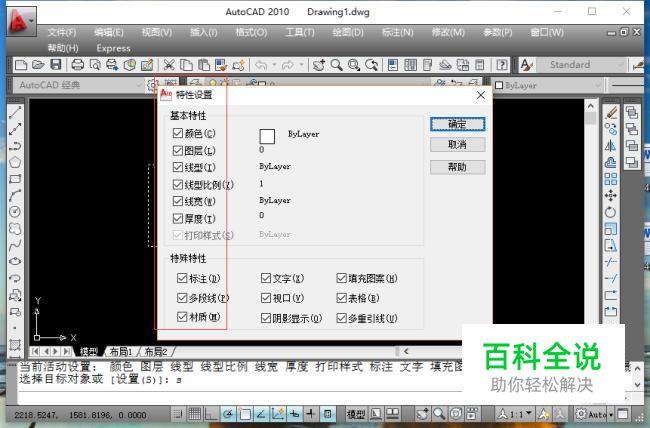Open the Properties palette icon
The height and width of the screenshot is (428, 650).
(393, 65)
